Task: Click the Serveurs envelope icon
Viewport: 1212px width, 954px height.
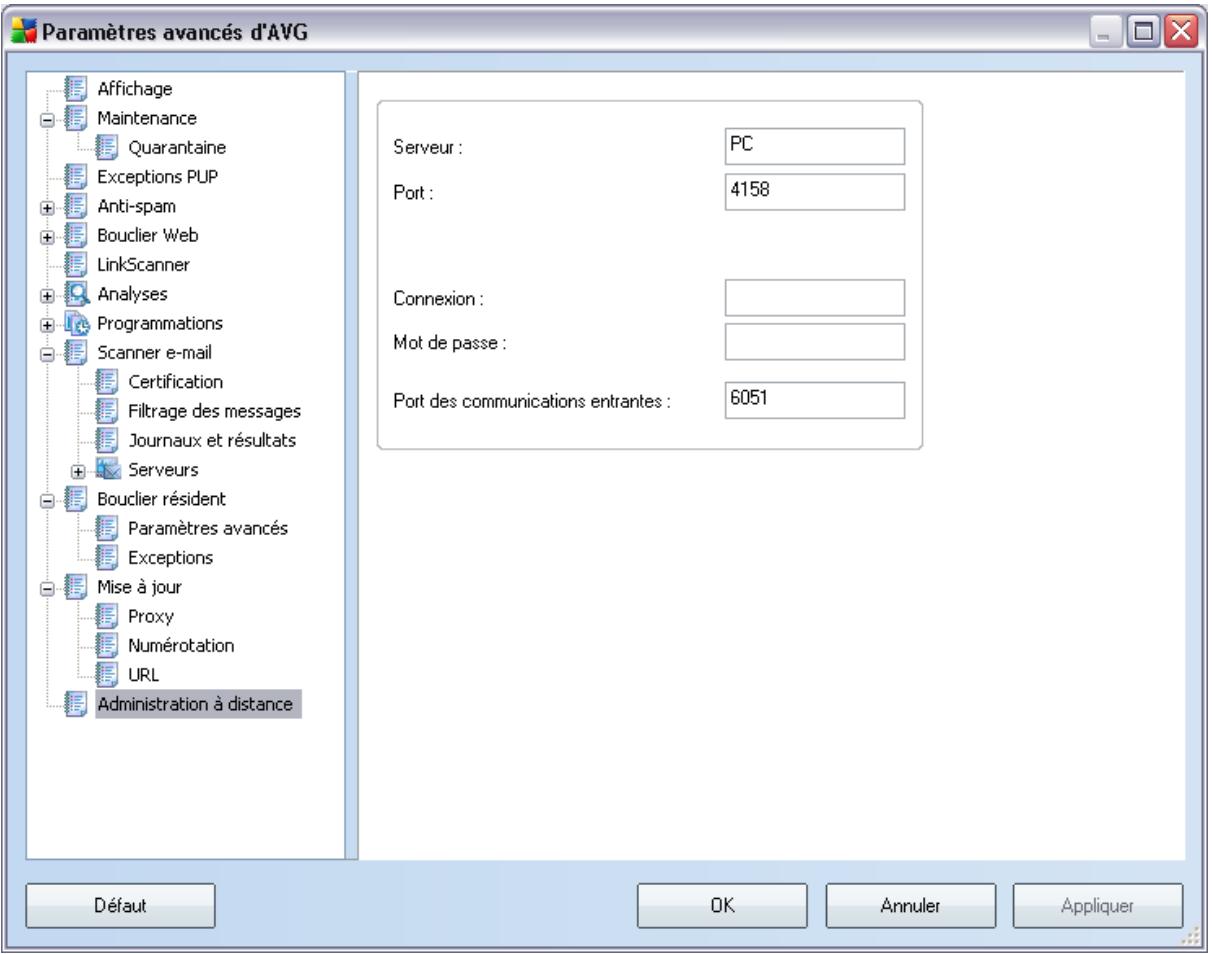Action: coord(107,468)
